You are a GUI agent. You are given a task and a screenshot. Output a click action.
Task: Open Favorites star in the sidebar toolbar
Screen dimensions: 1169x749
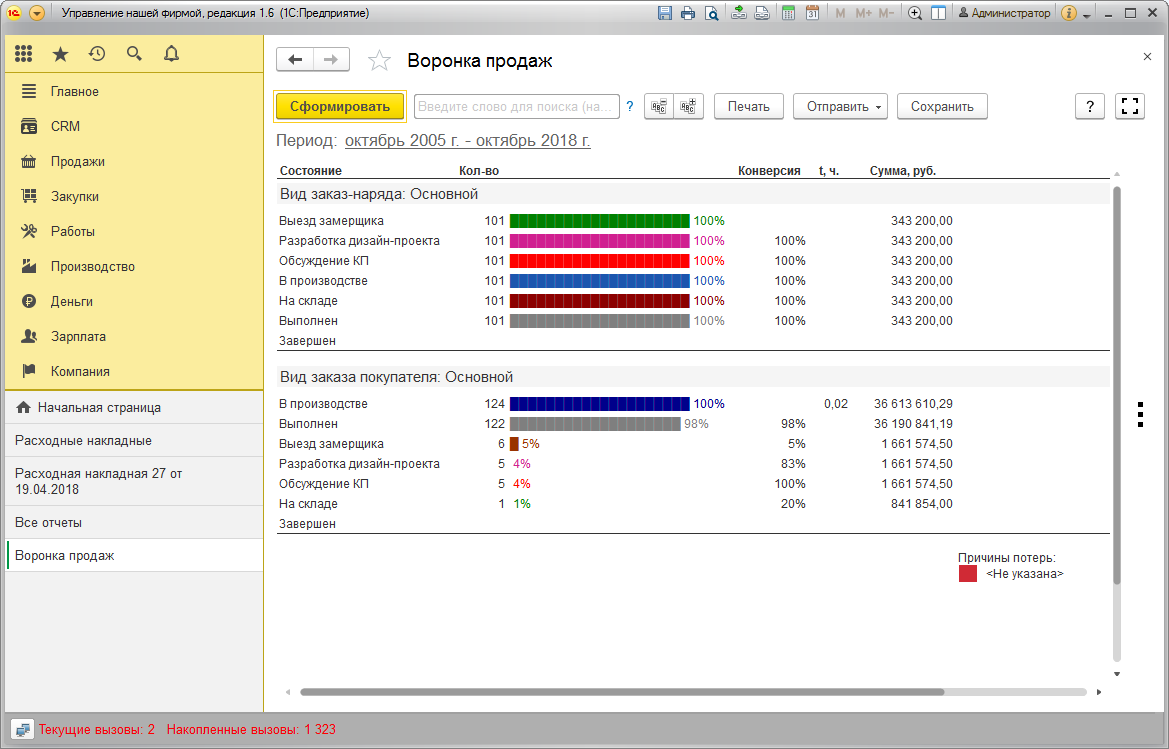60,54
